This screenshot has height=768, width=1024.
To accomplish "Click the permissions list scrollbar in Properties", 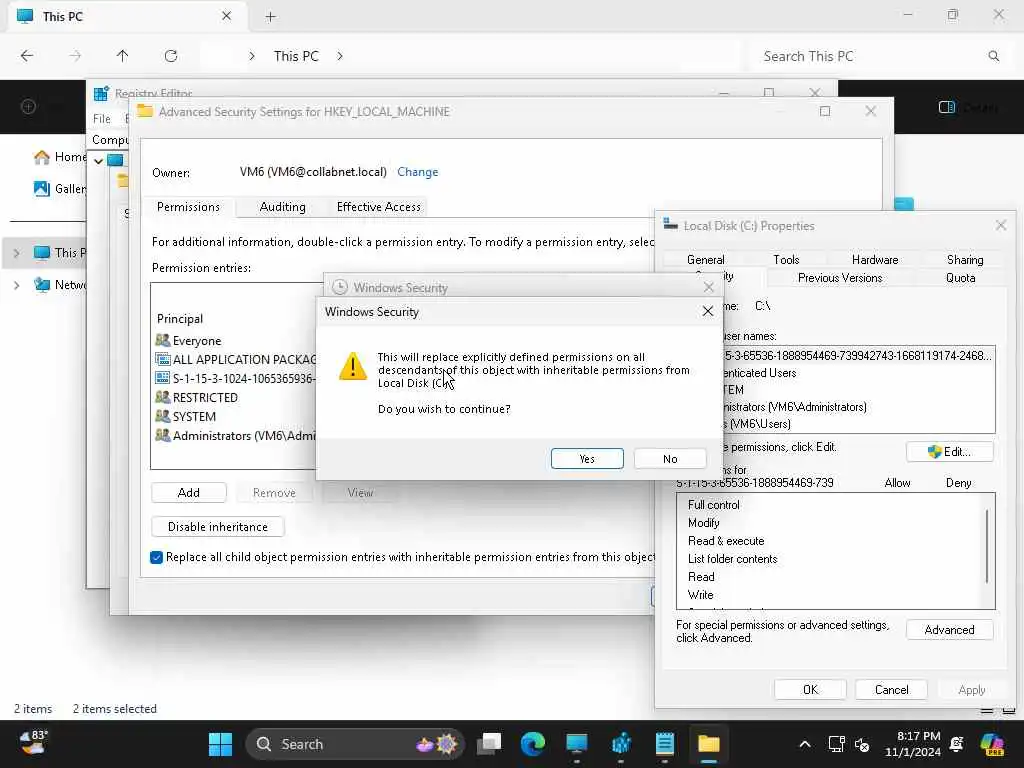I will (x=987, y=546).
